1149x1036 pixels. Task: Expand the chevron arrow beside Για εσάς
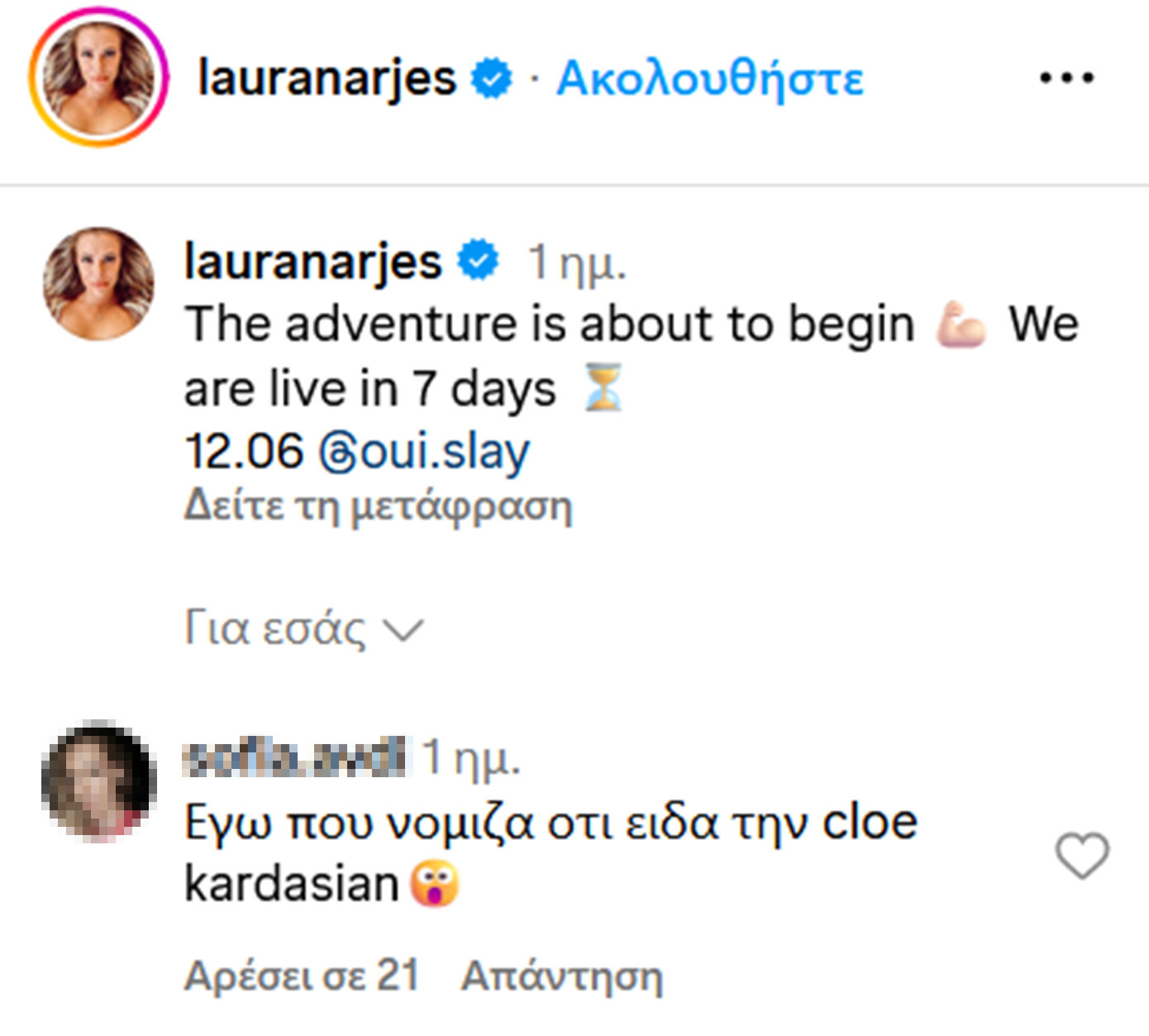pos(404,631)
